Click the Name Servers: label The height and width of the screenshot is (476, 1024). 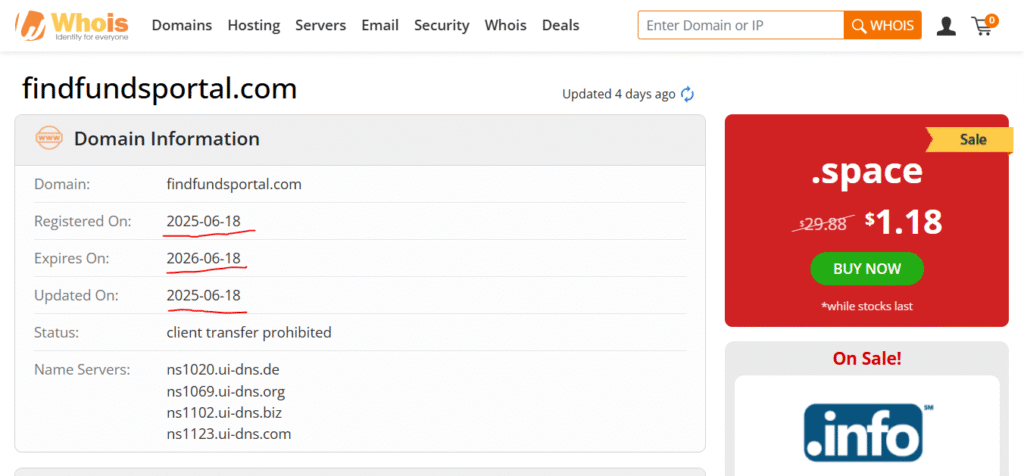coord(82,370)
